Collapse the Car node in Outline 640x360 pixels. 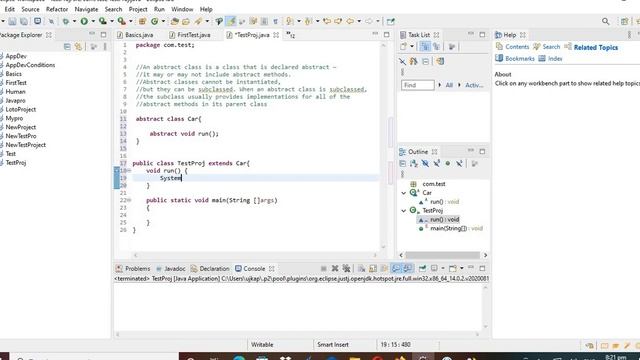tap(404, 193)
